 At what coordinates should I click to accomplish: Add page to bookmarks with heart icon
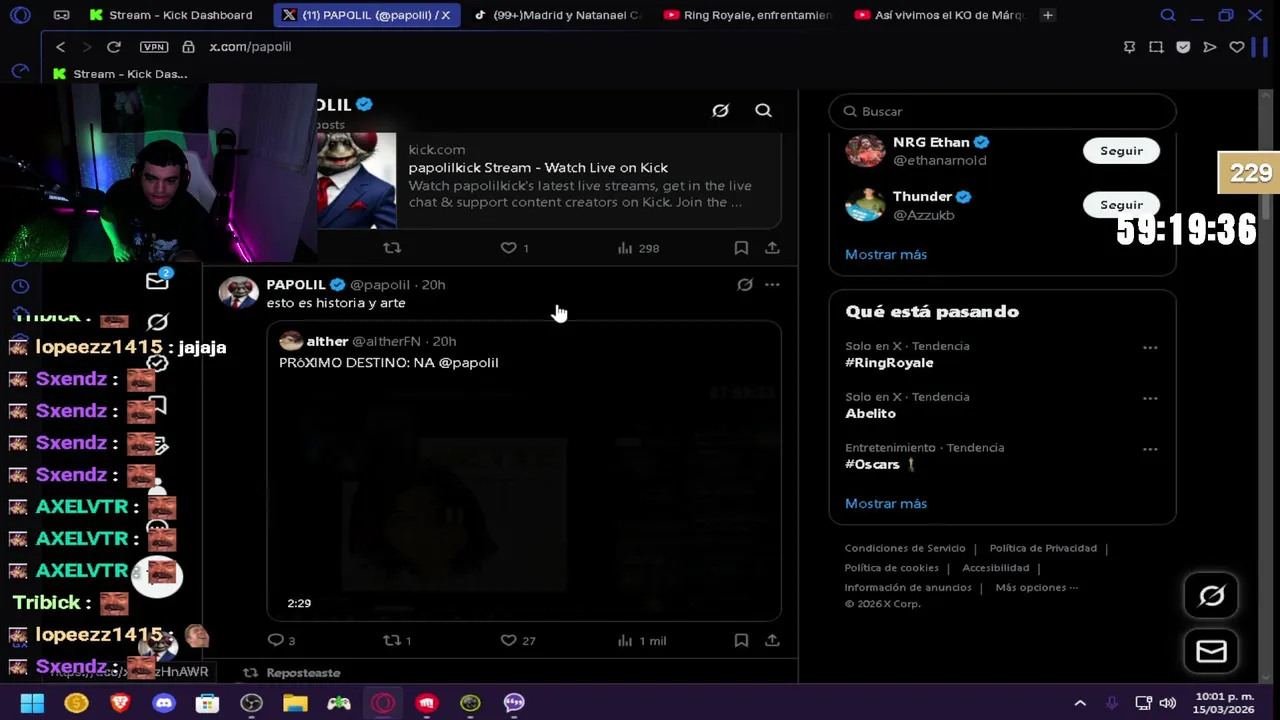click(1237, 47)
